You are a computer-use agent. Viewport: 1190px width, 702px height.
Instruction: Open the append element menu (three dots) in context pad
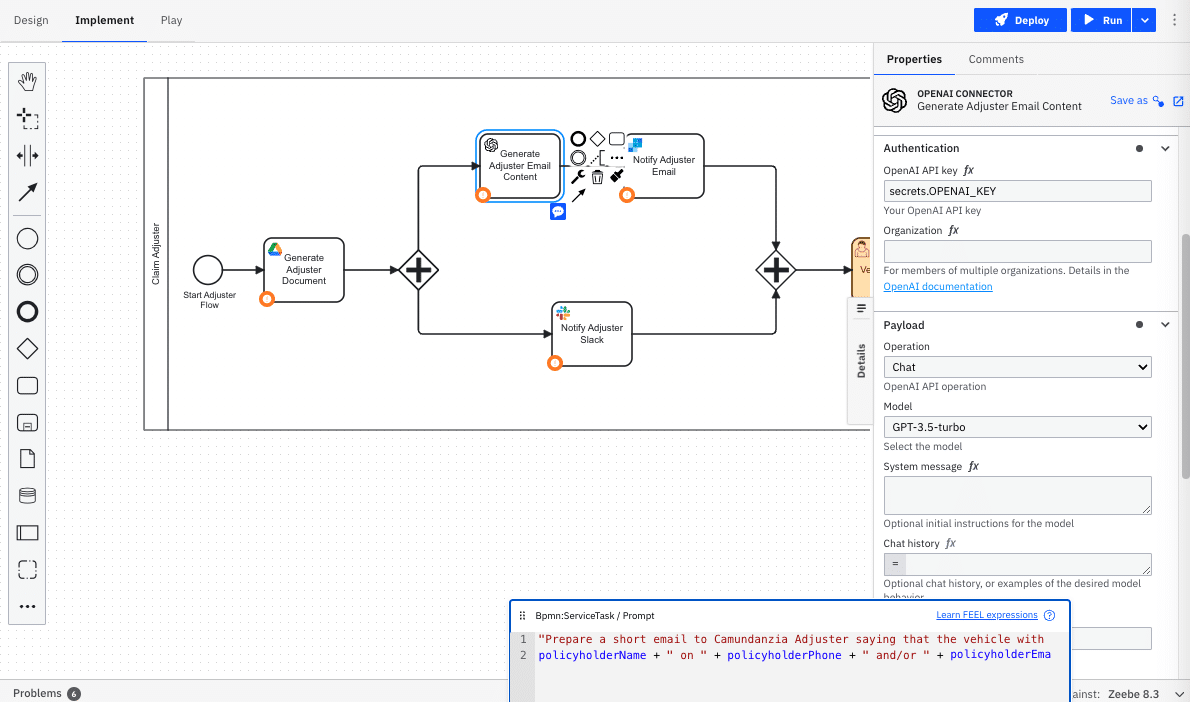(x=617, y=158)
